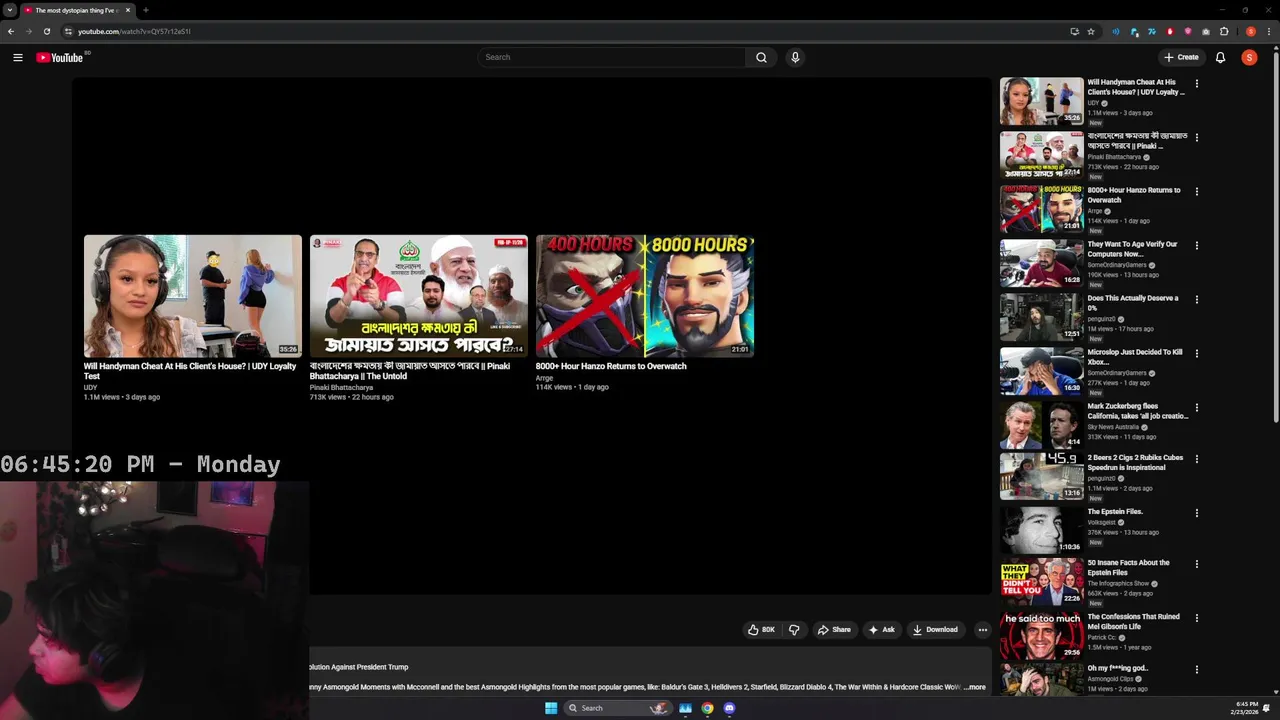Bookmark this page with star icon
This screenshot has height=720, width=1280.
[1091, 31]
